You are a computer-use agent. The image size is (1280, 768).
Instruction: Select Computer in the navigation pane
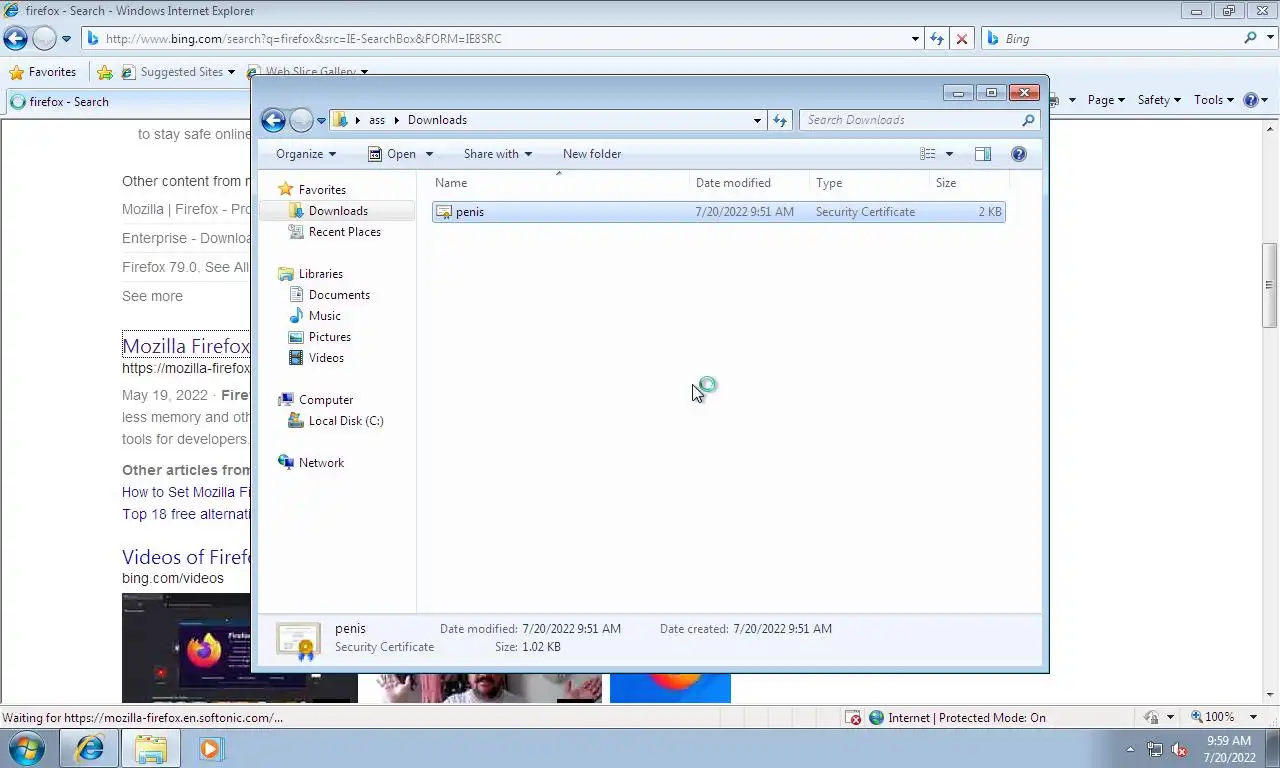(x=325, y=400)
